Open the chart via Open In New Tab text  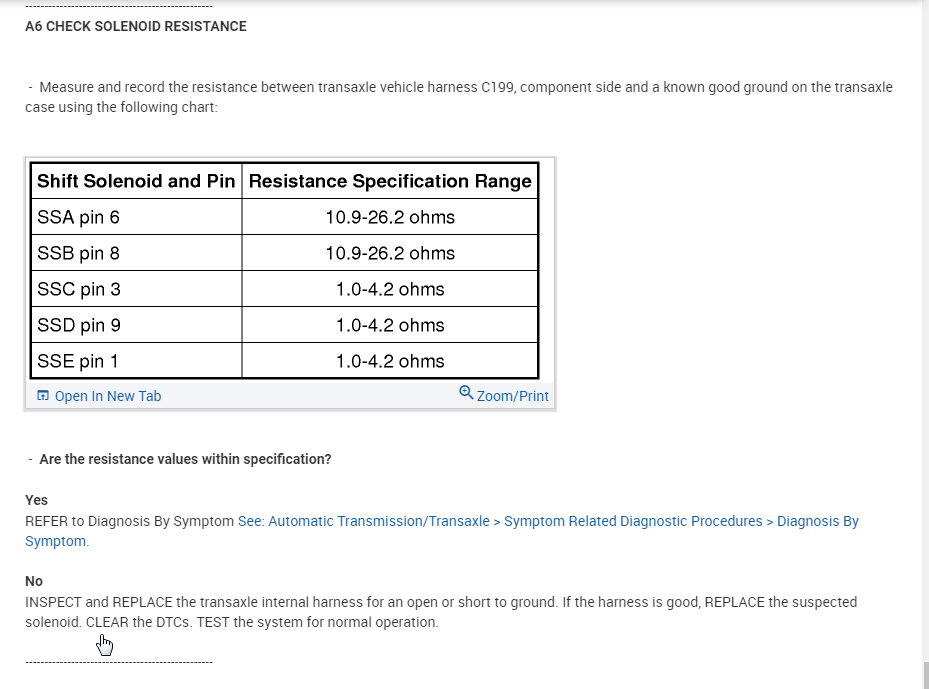107,396
